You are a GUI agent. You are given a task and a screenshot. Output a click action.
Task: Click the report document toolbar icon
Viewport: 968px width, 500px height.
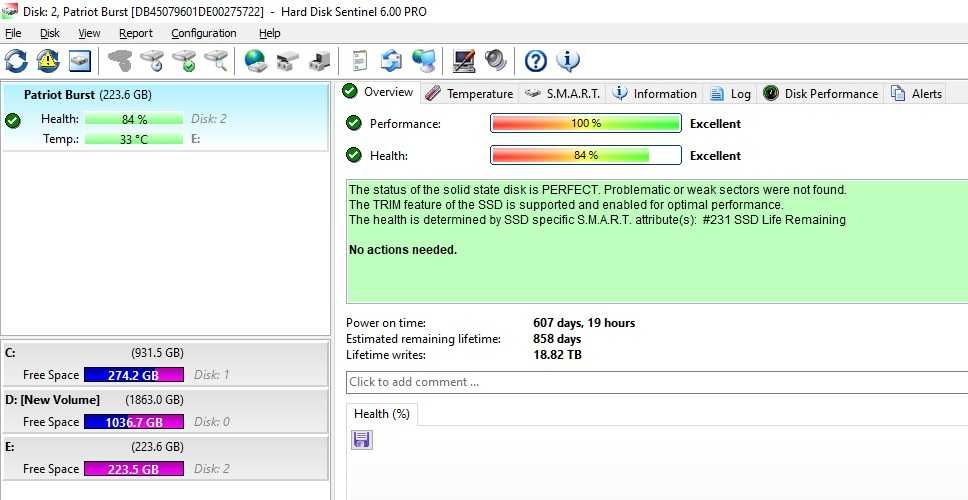359,60
